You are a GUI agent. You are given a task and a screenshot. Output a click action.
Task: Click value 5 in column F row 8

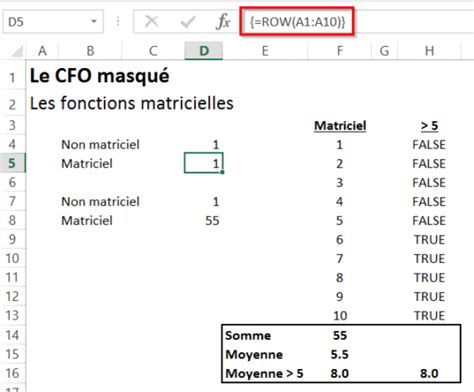[339, 221]
